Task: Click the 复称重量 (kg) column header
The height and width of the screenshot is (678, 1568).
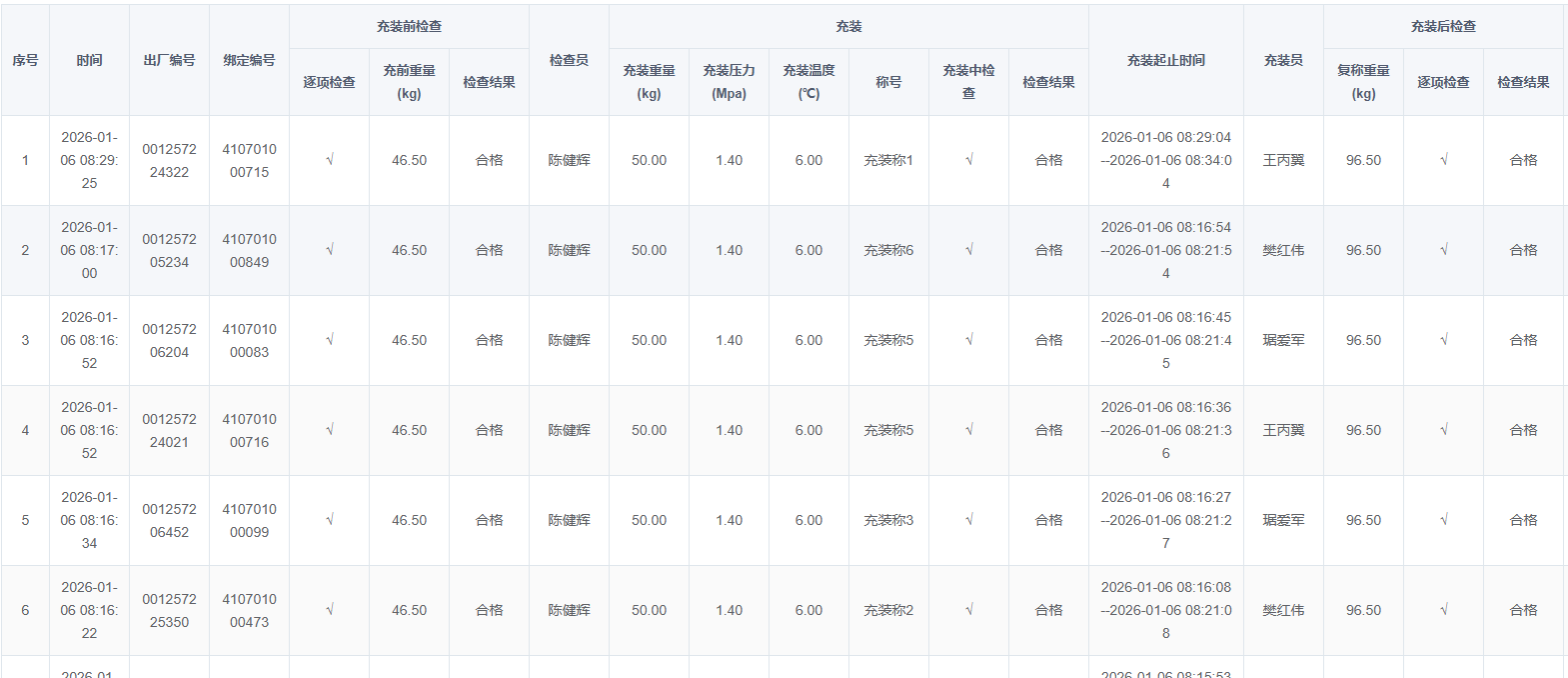Action: 1363,82
